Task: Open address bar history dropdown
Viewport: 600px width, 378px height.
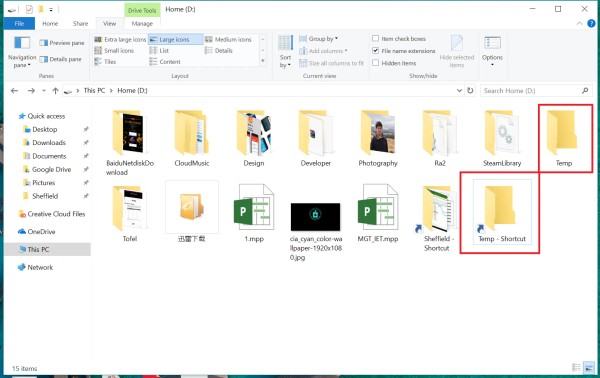Action: (459, 91)
